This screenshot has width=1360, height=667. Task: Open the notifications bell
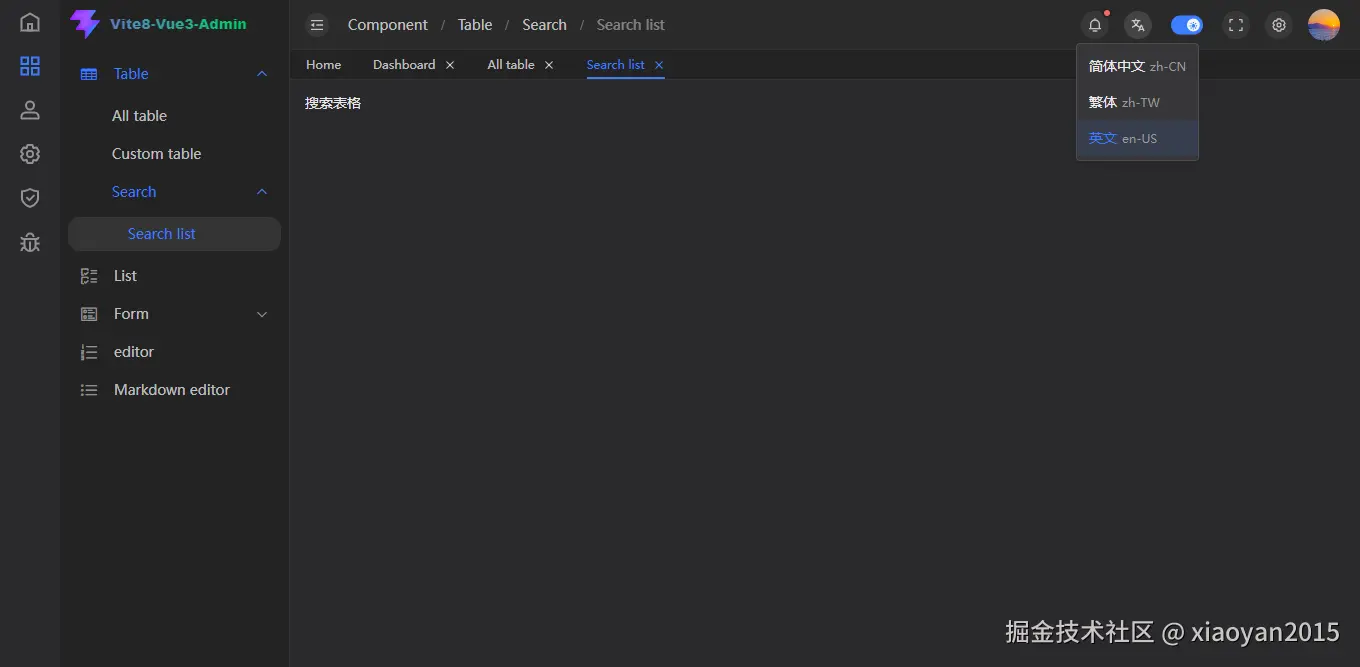pyautogui.click(x=1095, y=25)
